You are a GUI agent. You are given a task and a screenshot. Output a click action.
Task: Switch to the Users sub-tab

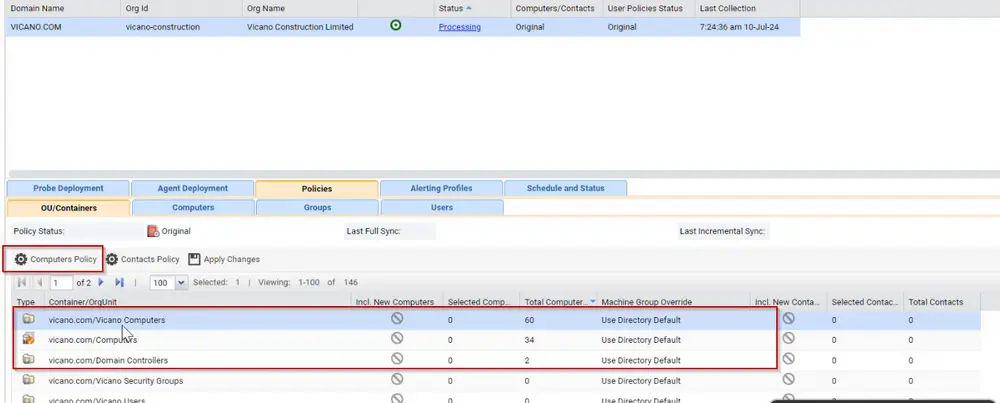coord(441,207)
